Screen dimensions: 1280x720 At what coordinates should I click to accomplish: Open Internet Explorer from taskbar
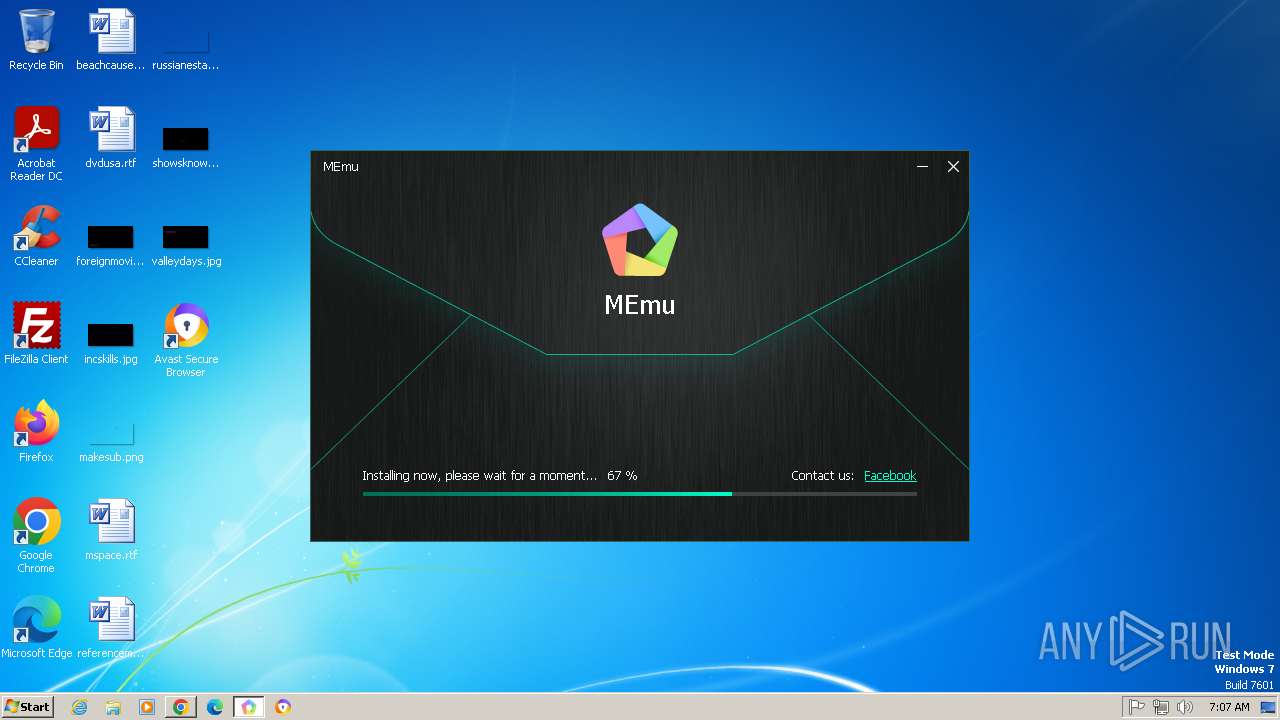[x=79, y=707]
